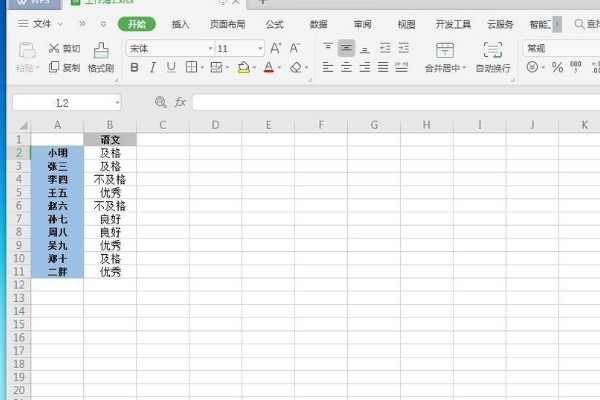Click decrease indent icon
Screen dimensions: 600x400
[385, 48]
